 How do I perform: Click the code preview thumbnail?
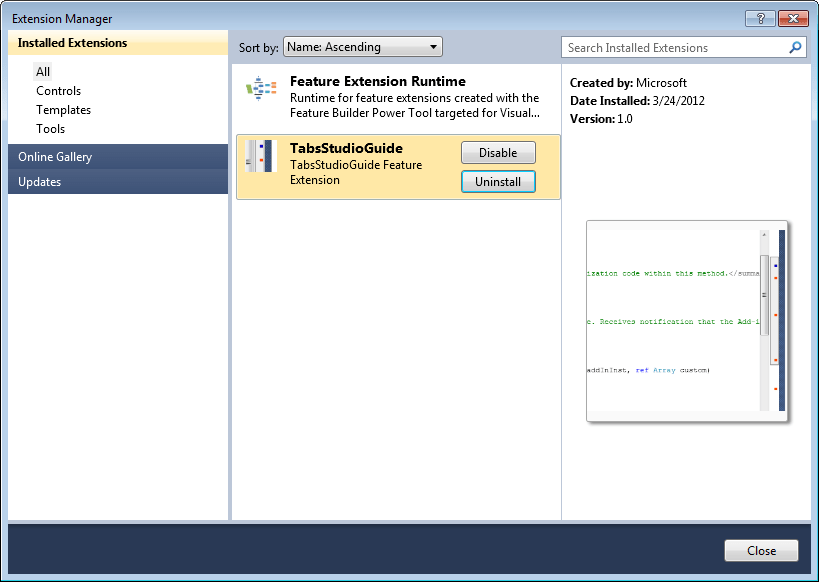pos(686,320)
